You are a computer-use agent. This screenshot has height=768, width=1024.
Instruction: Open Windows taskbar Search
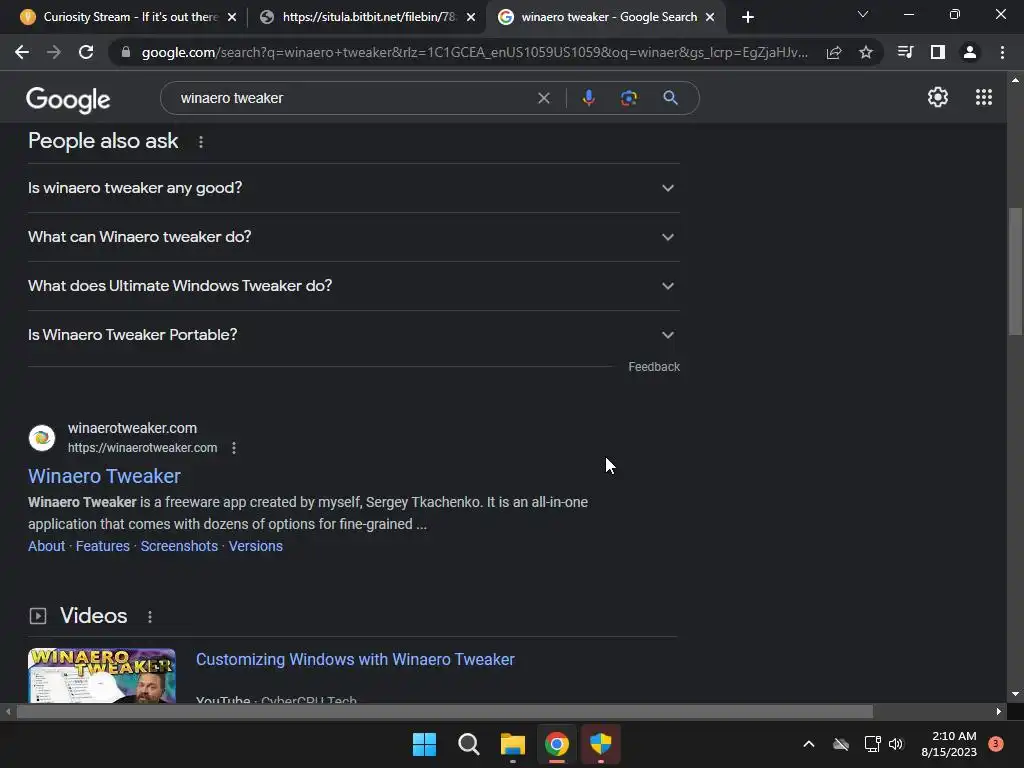468,744
